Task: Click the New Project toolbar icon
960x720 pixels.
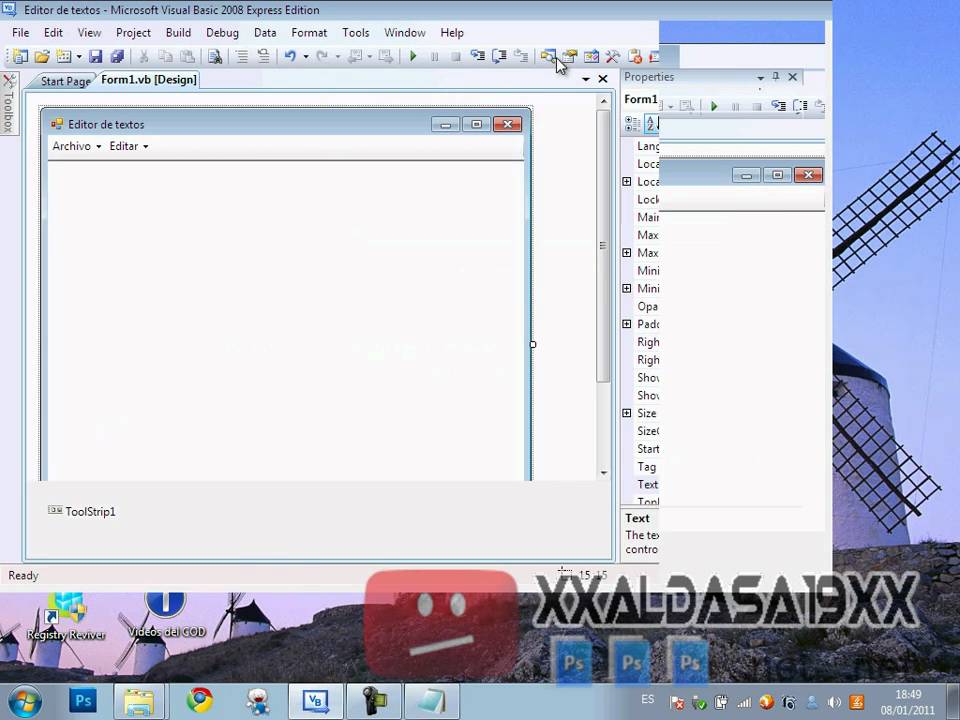Action: coord(20,56)
